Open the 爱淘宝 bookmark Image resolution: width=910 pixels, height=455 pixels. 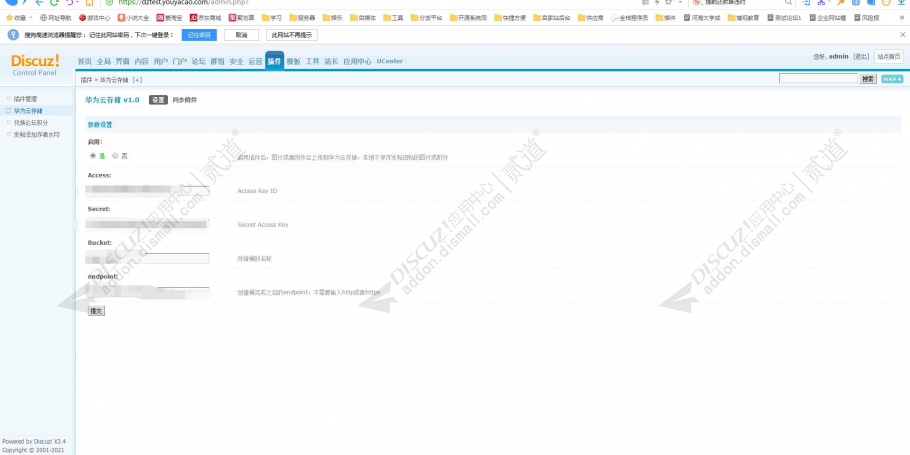point(169,18)
